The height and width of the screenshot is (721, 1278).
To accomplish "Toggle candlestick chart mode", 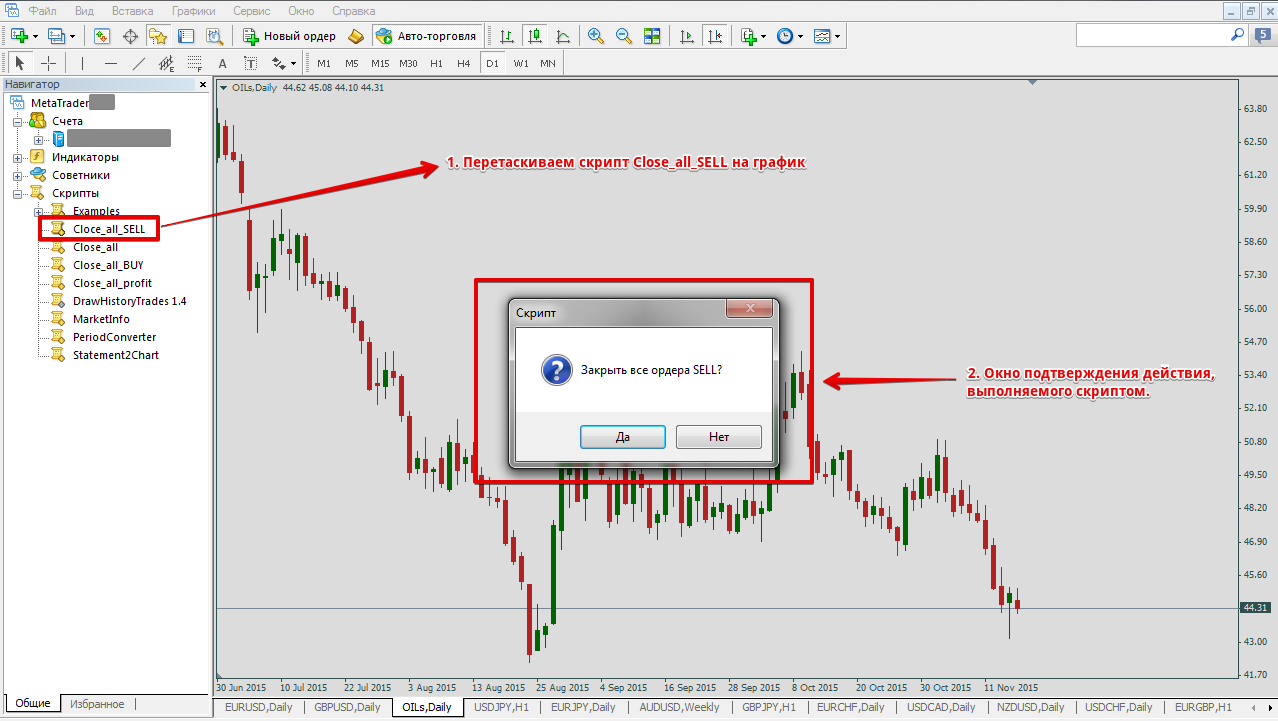I will click(534, 36).
